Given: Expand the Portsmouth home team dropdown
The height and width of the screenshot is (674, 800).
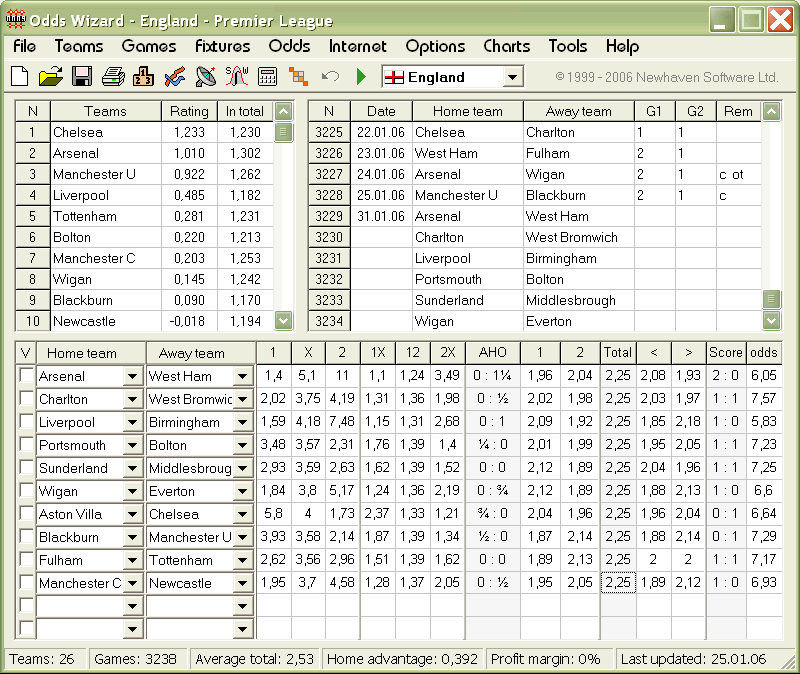Looking at the screenshot, I should 132,445.
